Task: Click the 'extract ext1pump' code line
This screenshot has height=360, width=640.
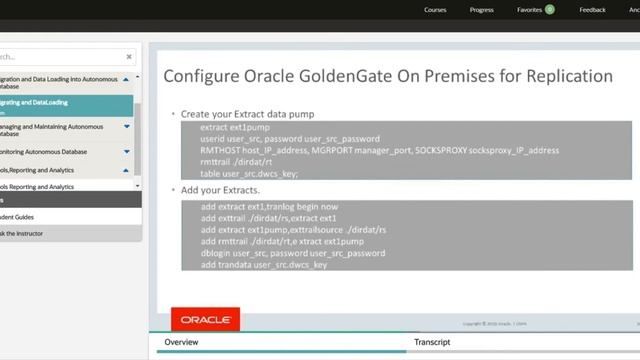Action: click(x=235, y=127)
